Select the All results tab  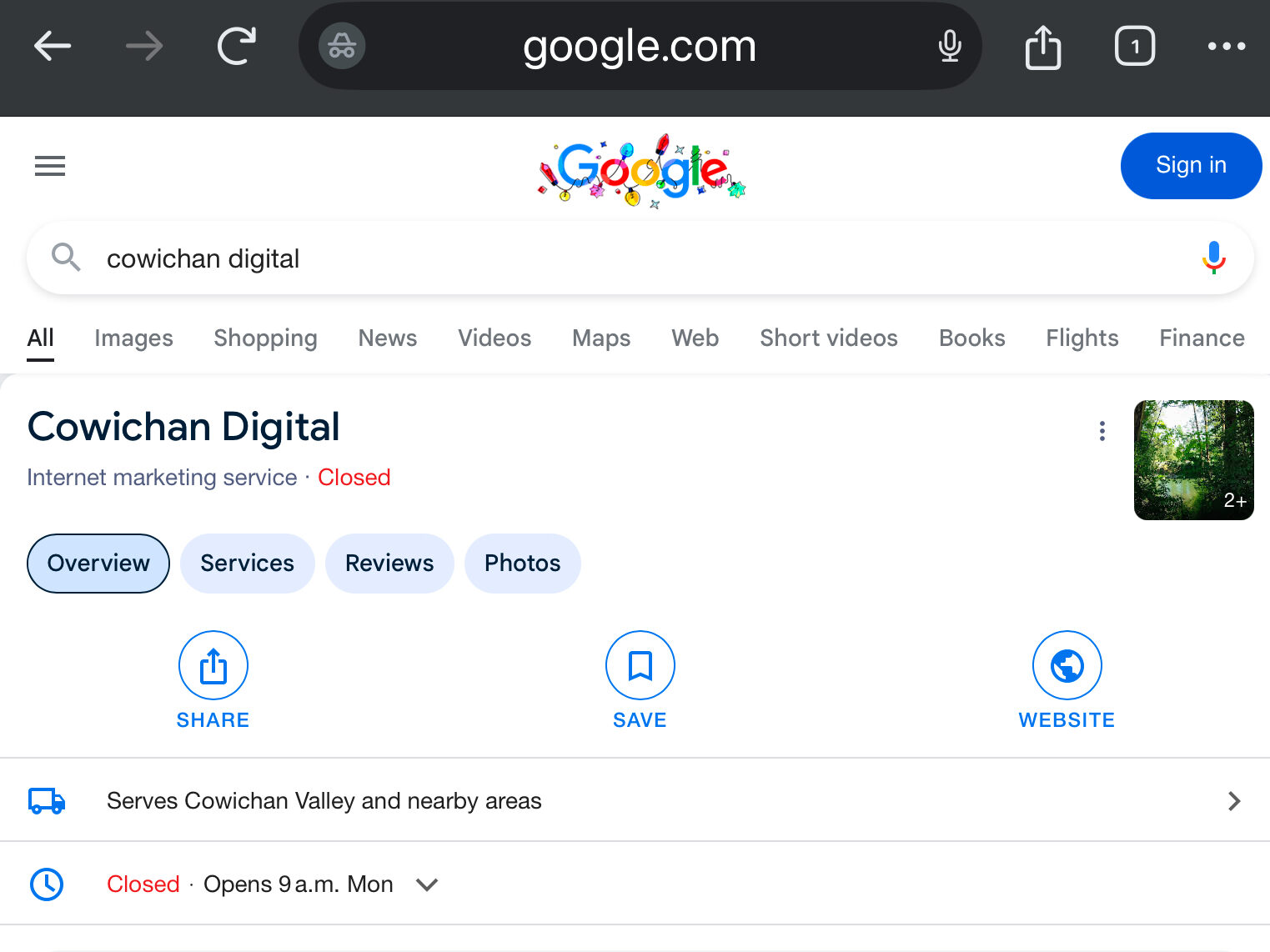(x=40, y=338)
